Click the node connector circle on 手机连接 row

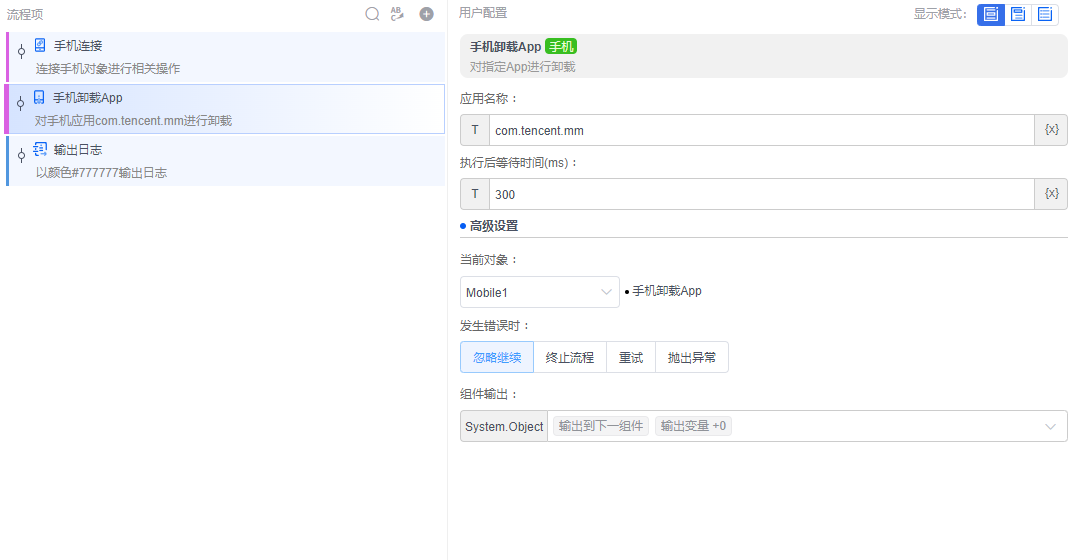(x=21, y=51)
